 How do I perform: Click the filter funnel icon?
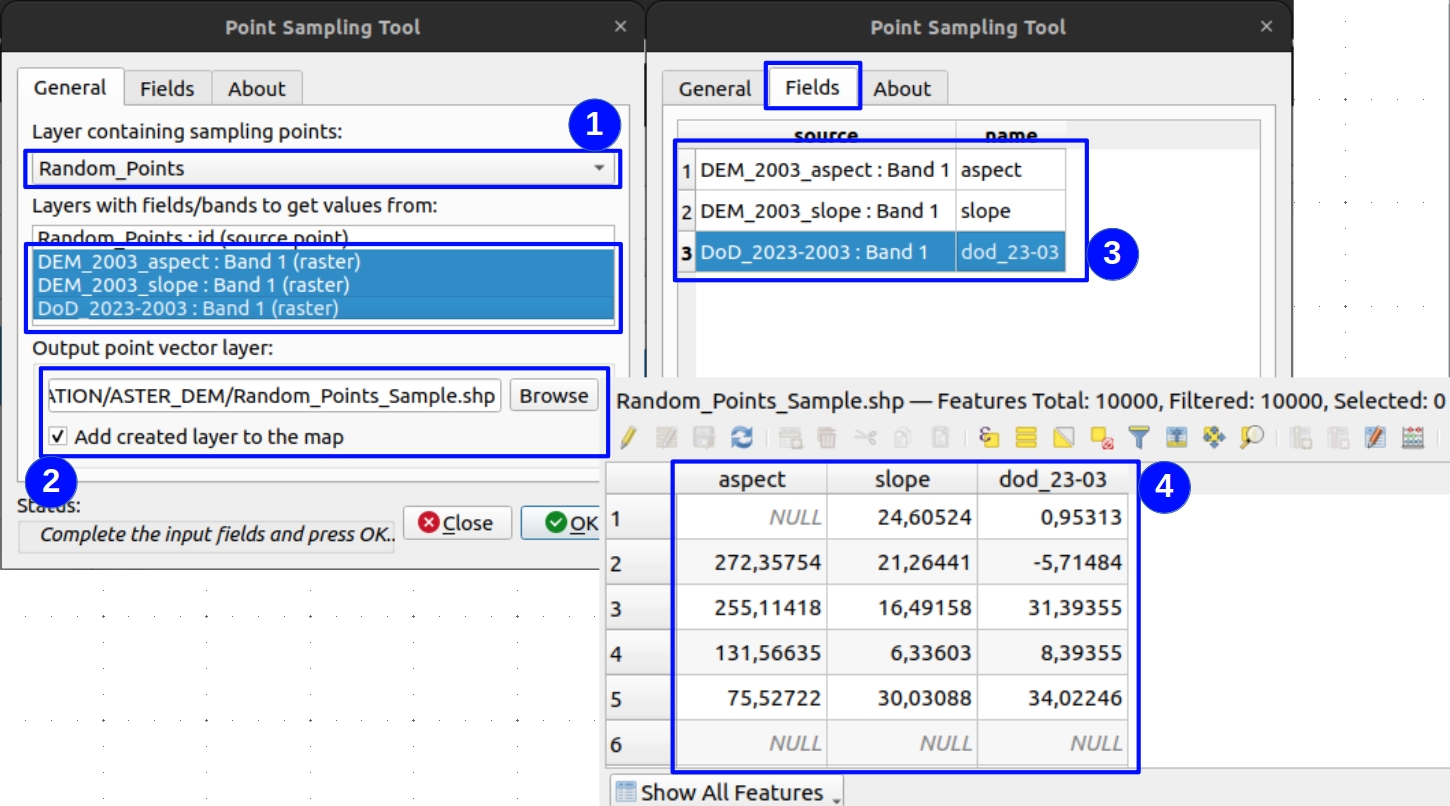pyautogui.click(x=1138, y=437)
